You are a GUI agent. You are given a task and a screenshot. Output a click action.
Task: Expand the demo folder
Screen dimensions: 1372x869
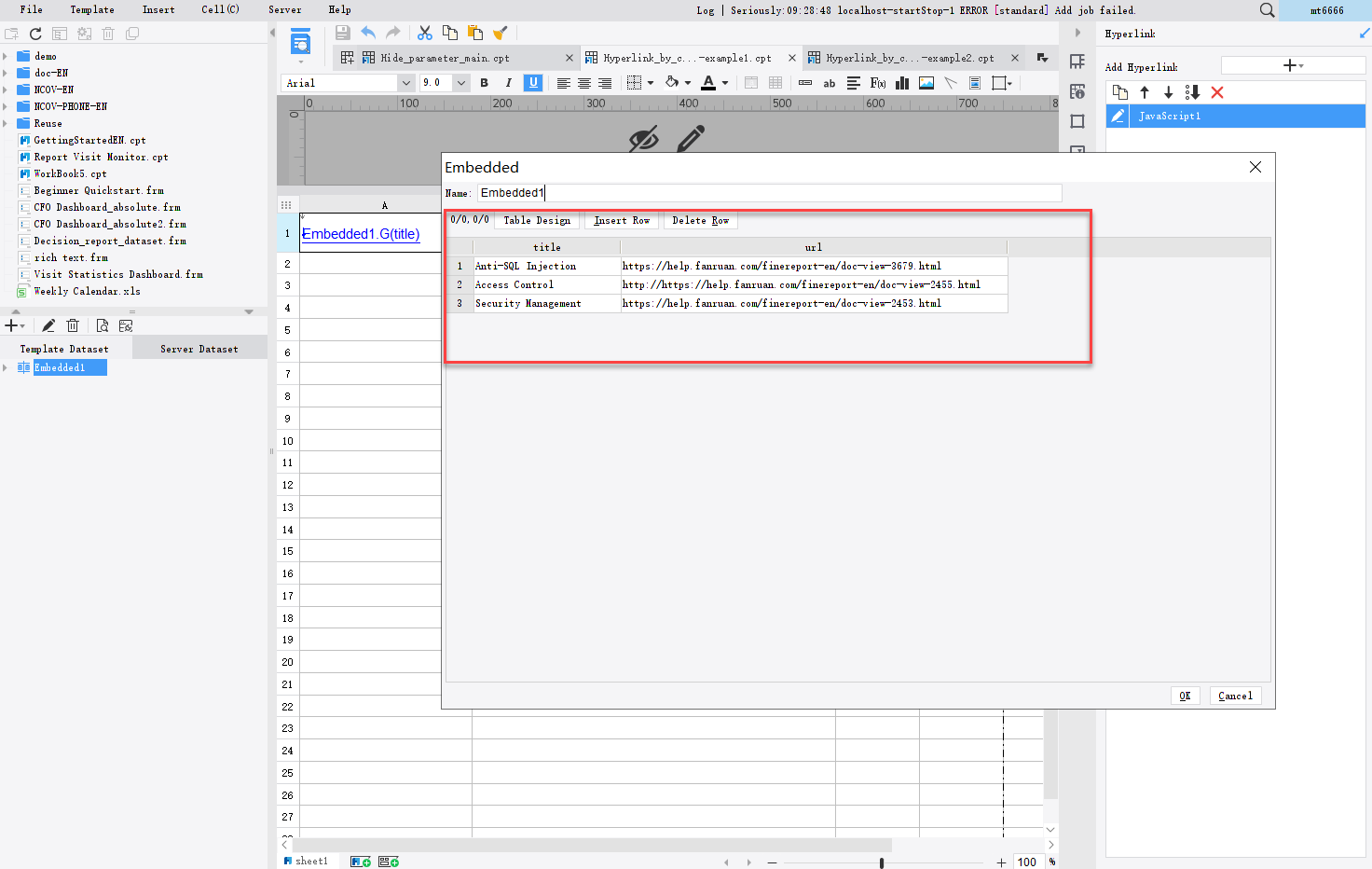click(x=6, y=56)
